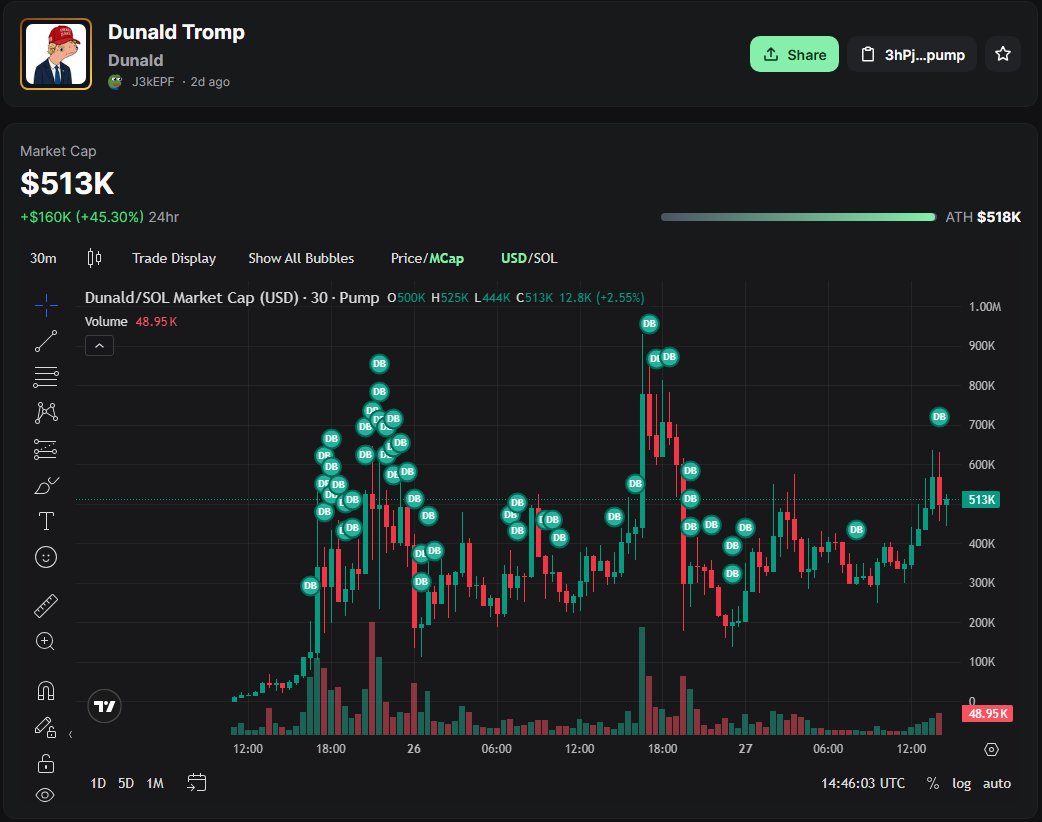Screen dimensions: 1042x822
Task: Open the 14:46:03 UTC timezone menu
Action: coord(863,783)
